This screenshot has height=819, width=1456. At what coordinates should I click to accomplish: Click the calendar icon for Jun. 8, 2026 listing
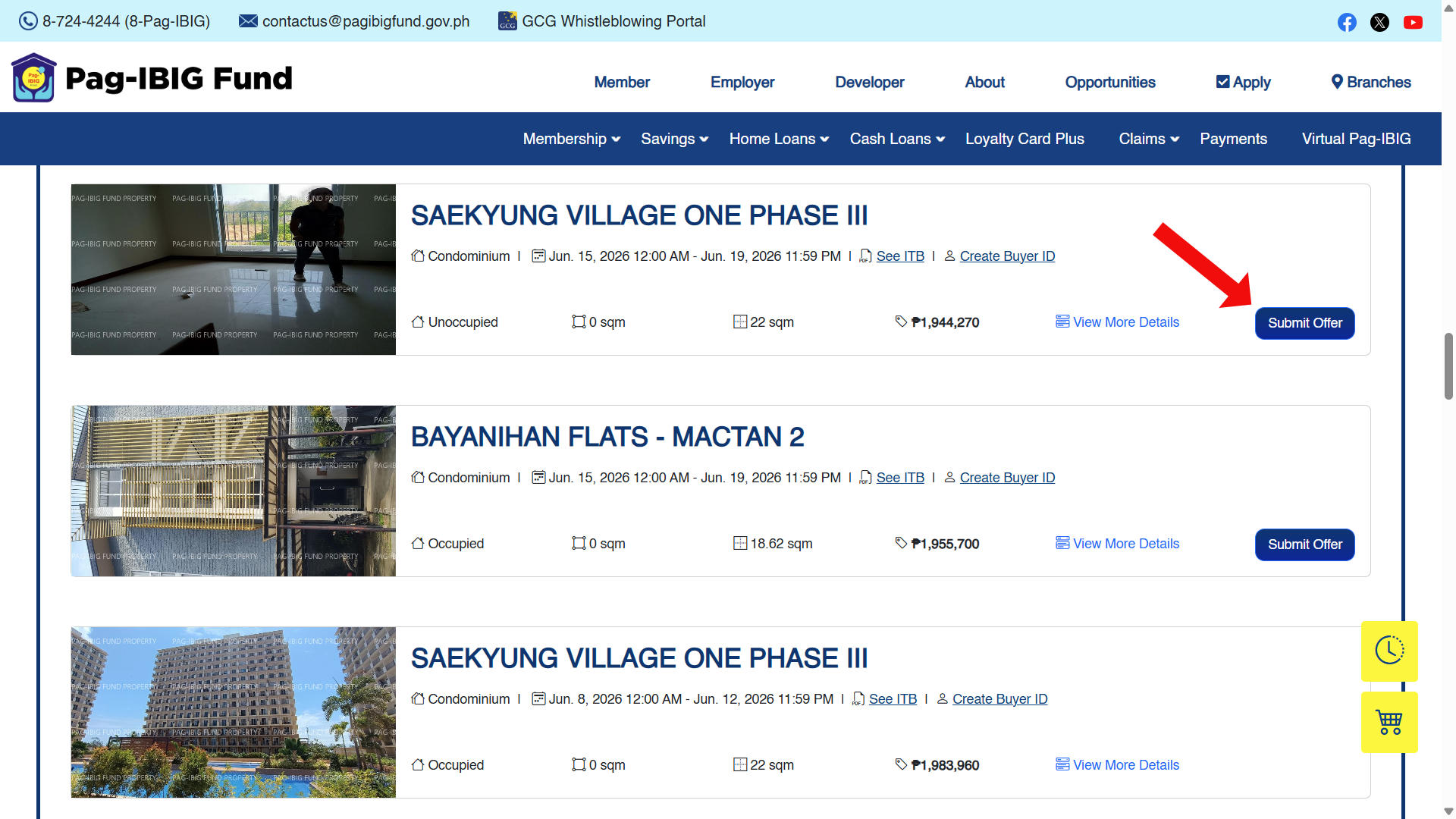coord(538,698)
